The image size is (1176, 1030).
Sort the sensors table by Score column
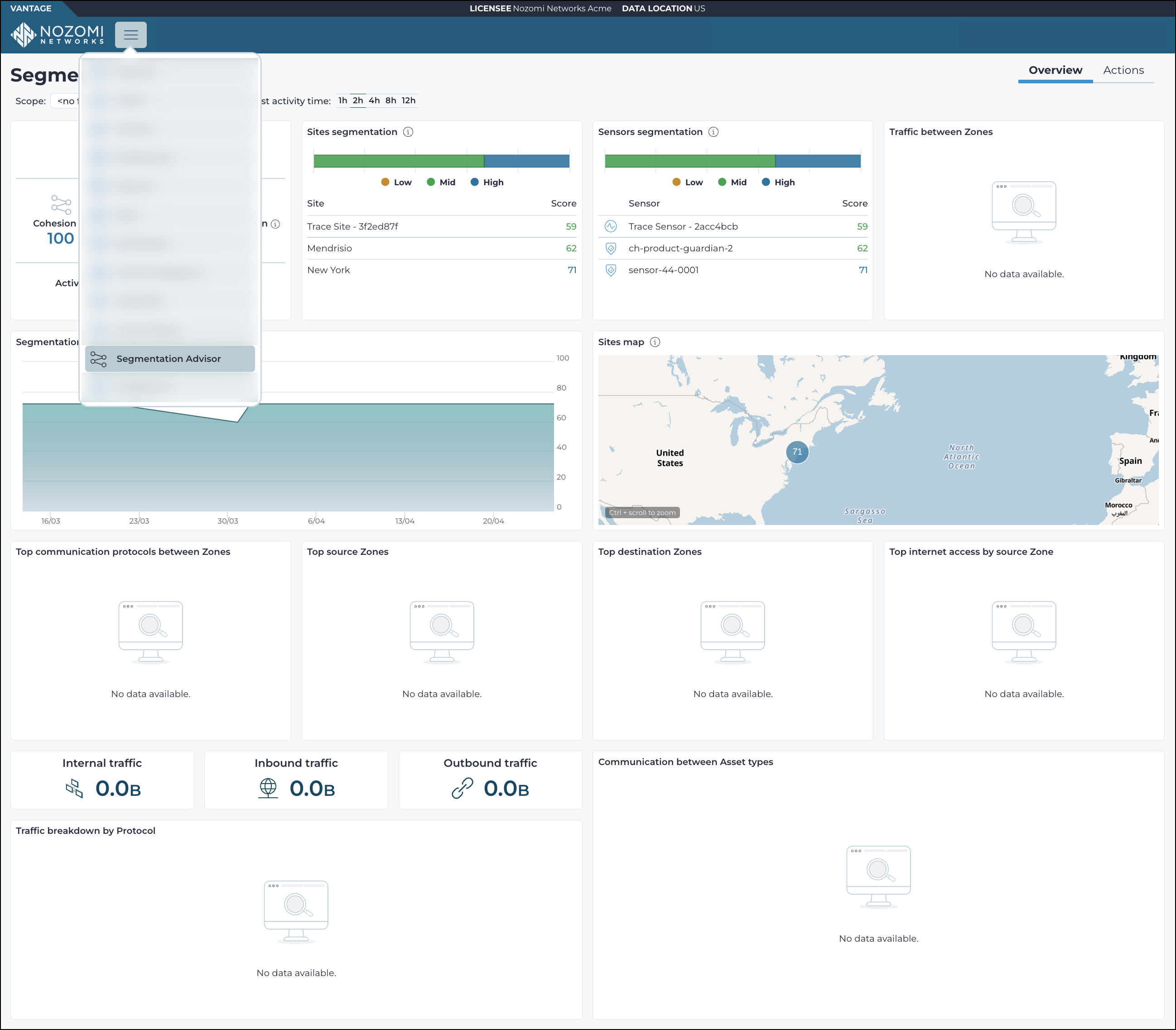pyautogui.click(x=855, y=203)
